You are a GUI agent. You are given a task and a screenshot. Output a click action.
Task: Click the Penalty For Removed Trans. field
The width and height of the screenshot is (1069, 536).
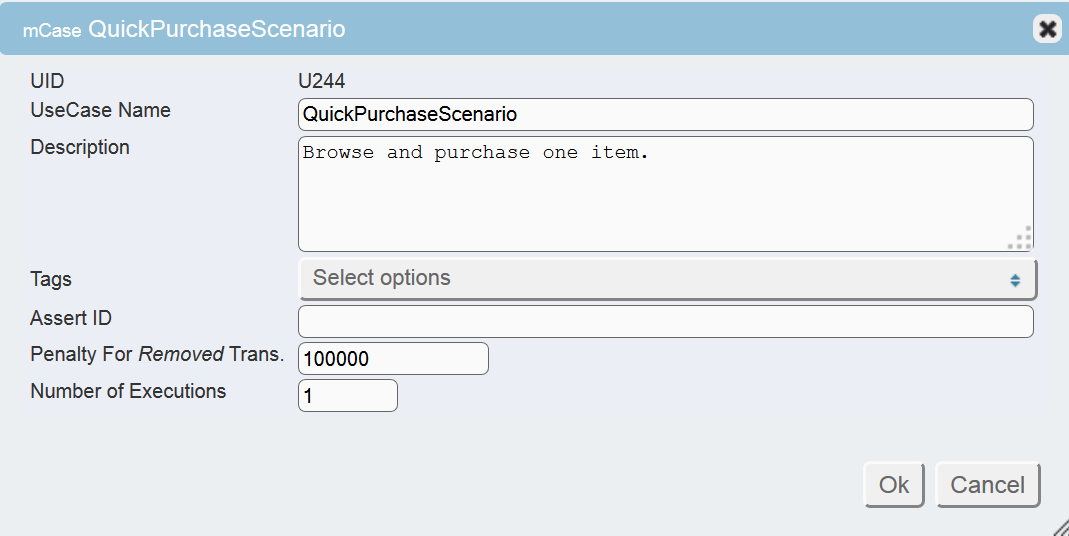[393, 359]
